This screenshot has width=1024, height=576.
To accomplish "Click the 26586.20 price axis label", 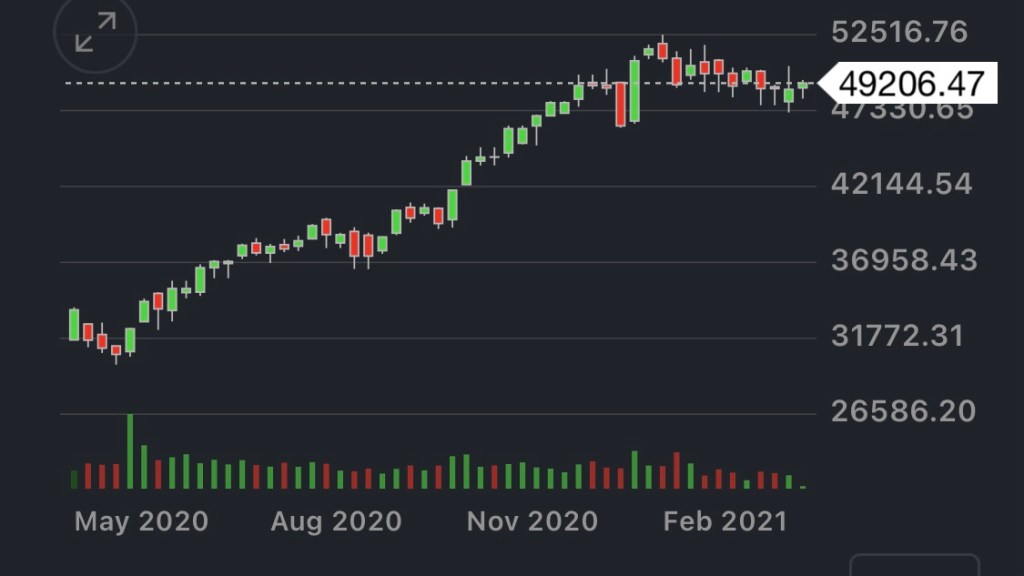I will tap(903, 411).
